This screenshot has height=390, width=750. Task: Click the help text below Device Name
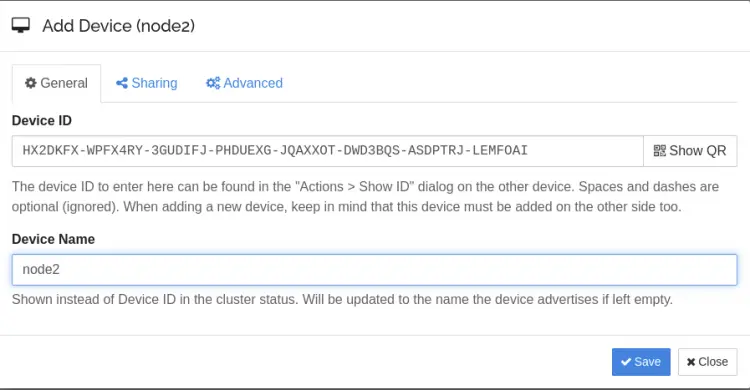342,300
